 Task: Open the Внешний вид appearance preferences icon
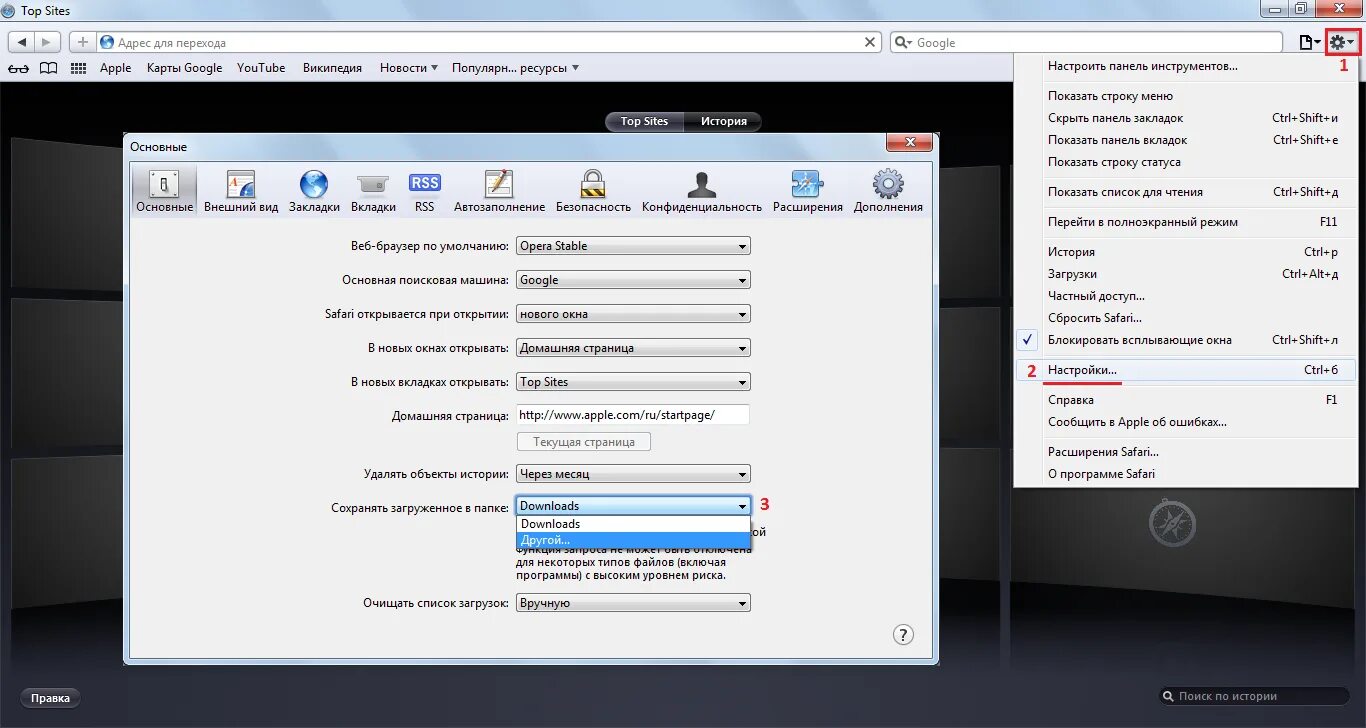click(241, 191)
